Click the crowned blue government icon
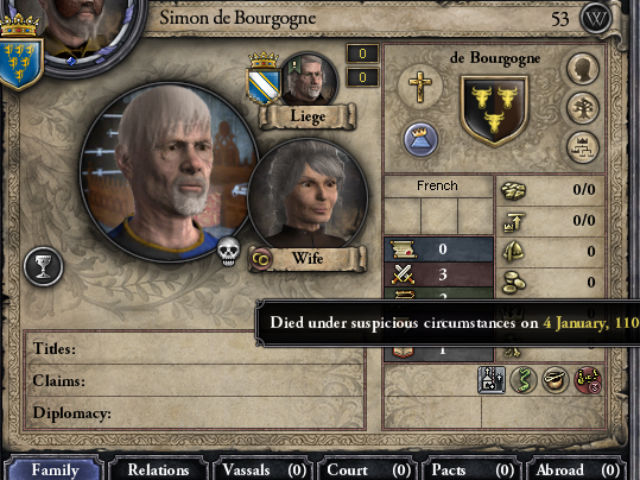Viewport: 640px width, 480px height. point(421,140)
